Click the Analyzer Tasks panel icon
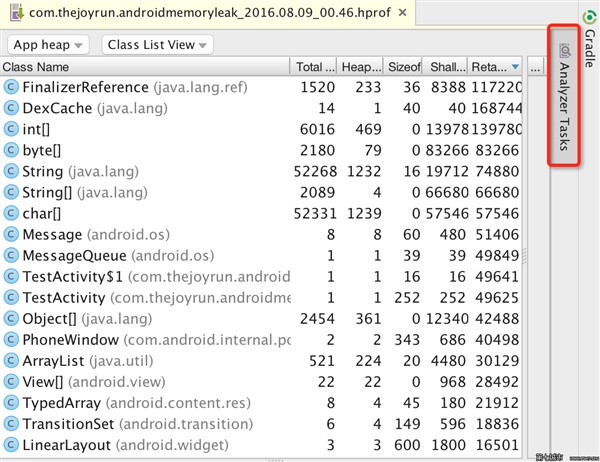 coord(565,50)
